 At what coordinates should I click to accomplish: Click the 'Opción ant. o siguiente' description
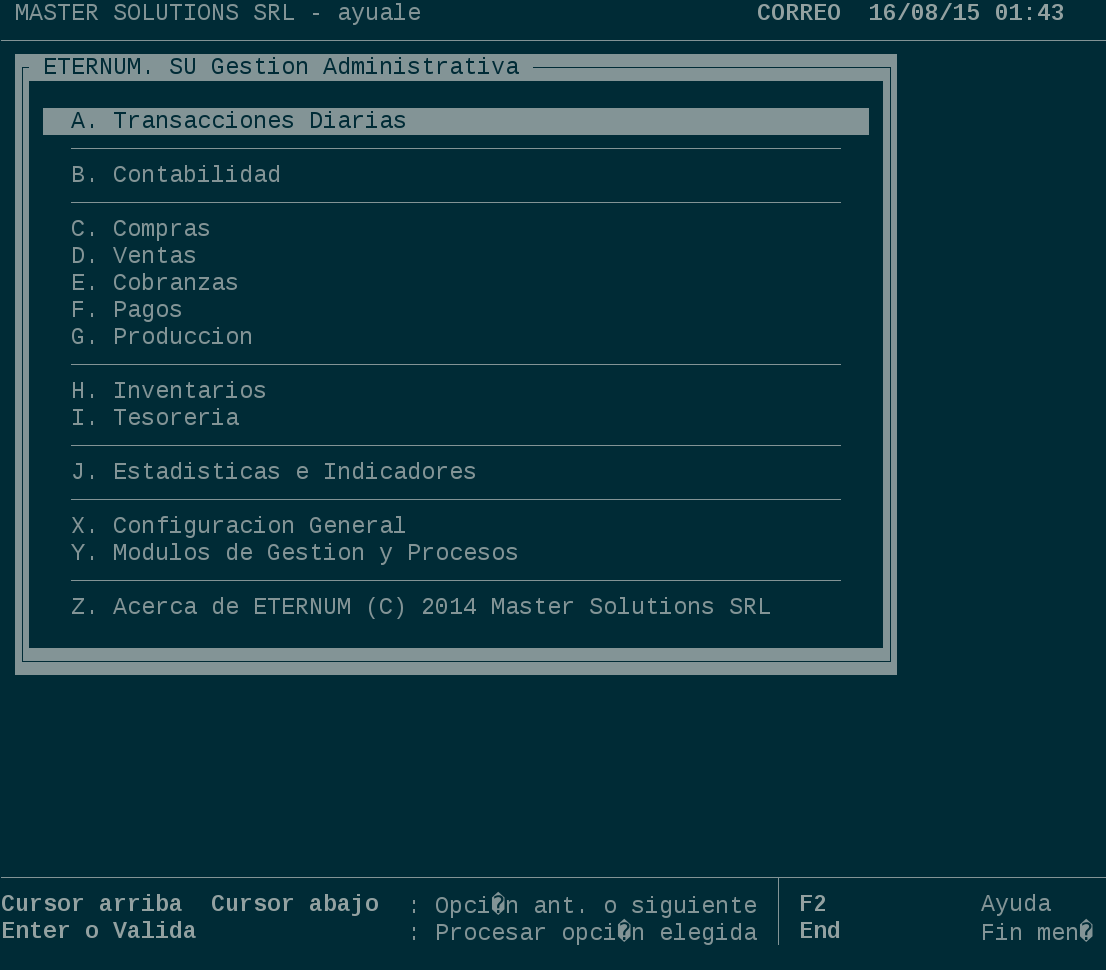pyautogui.click(x=596, y=906)
